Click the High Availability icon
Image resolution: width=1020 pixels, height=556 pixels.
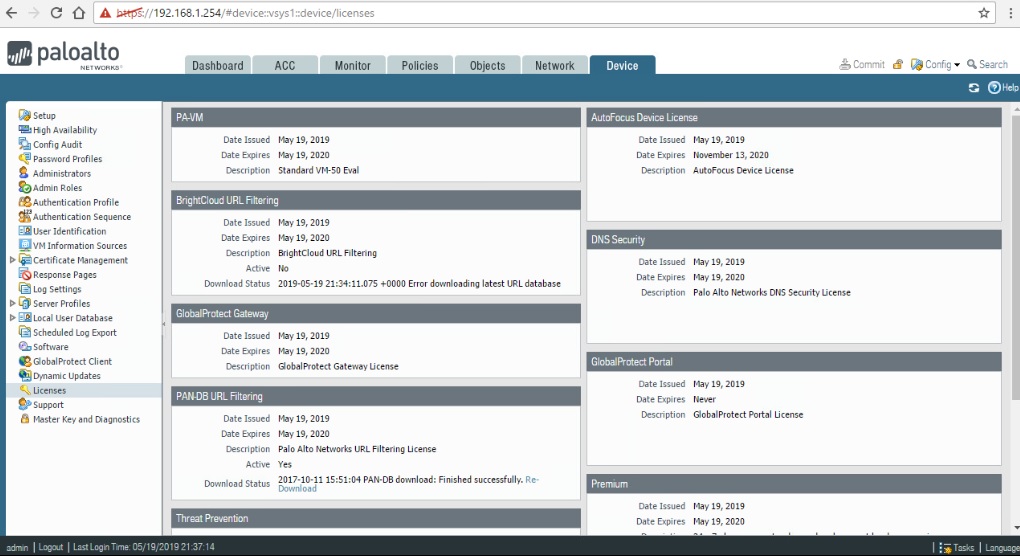coord(25,129)
